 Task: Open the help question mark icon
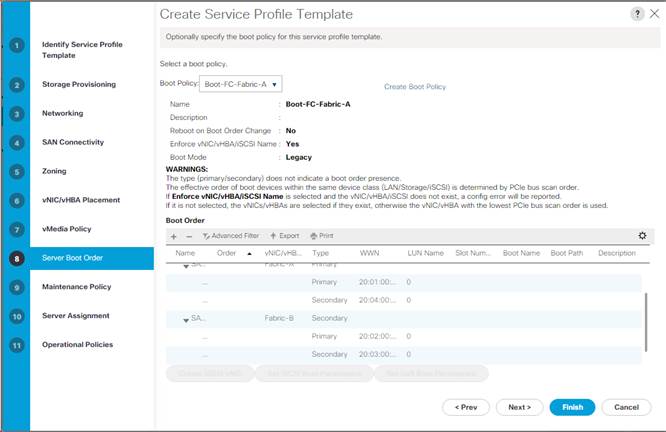click(637, 14)
